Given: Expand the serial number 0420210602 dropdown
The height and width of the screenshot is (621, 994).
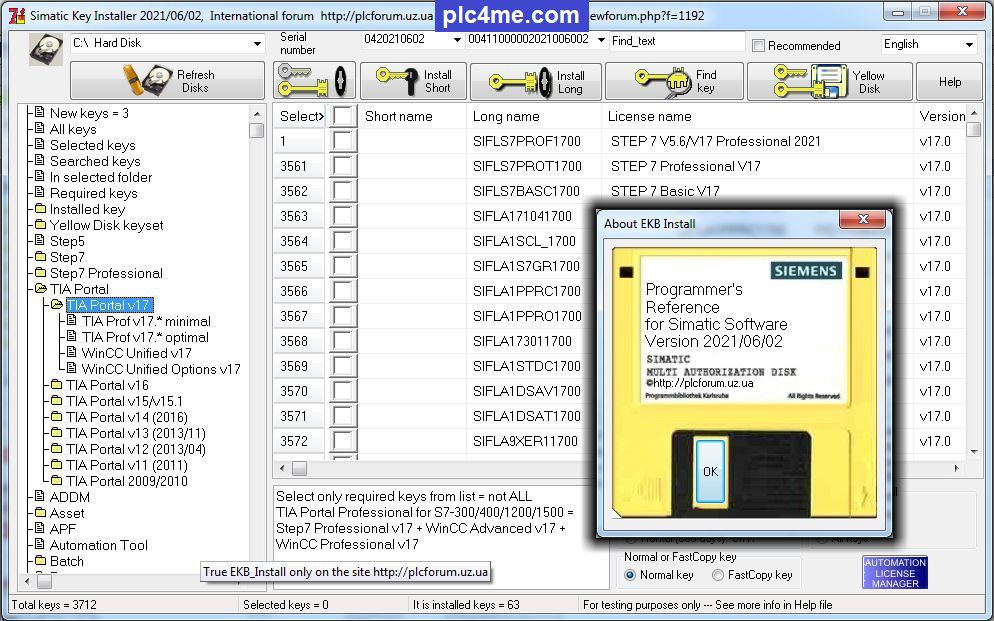Looking at the screenshot, I should 458,40.
